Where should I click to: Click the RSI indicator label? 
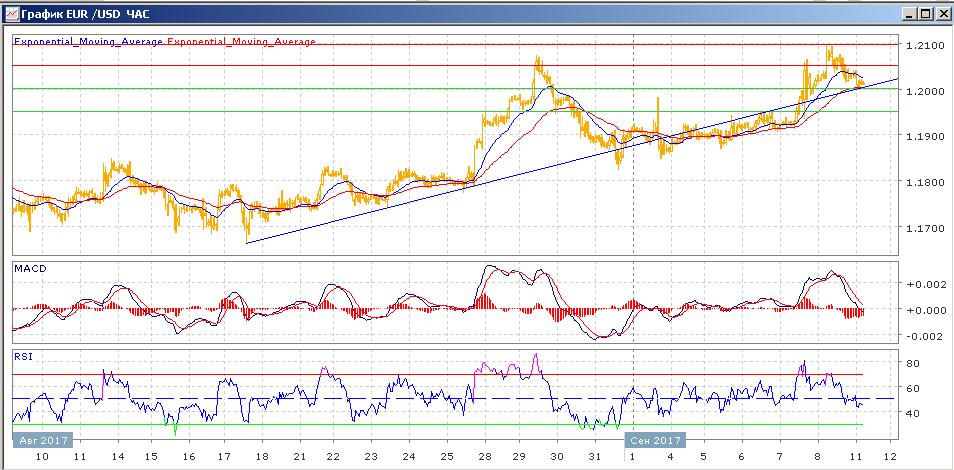click(21, 357)
